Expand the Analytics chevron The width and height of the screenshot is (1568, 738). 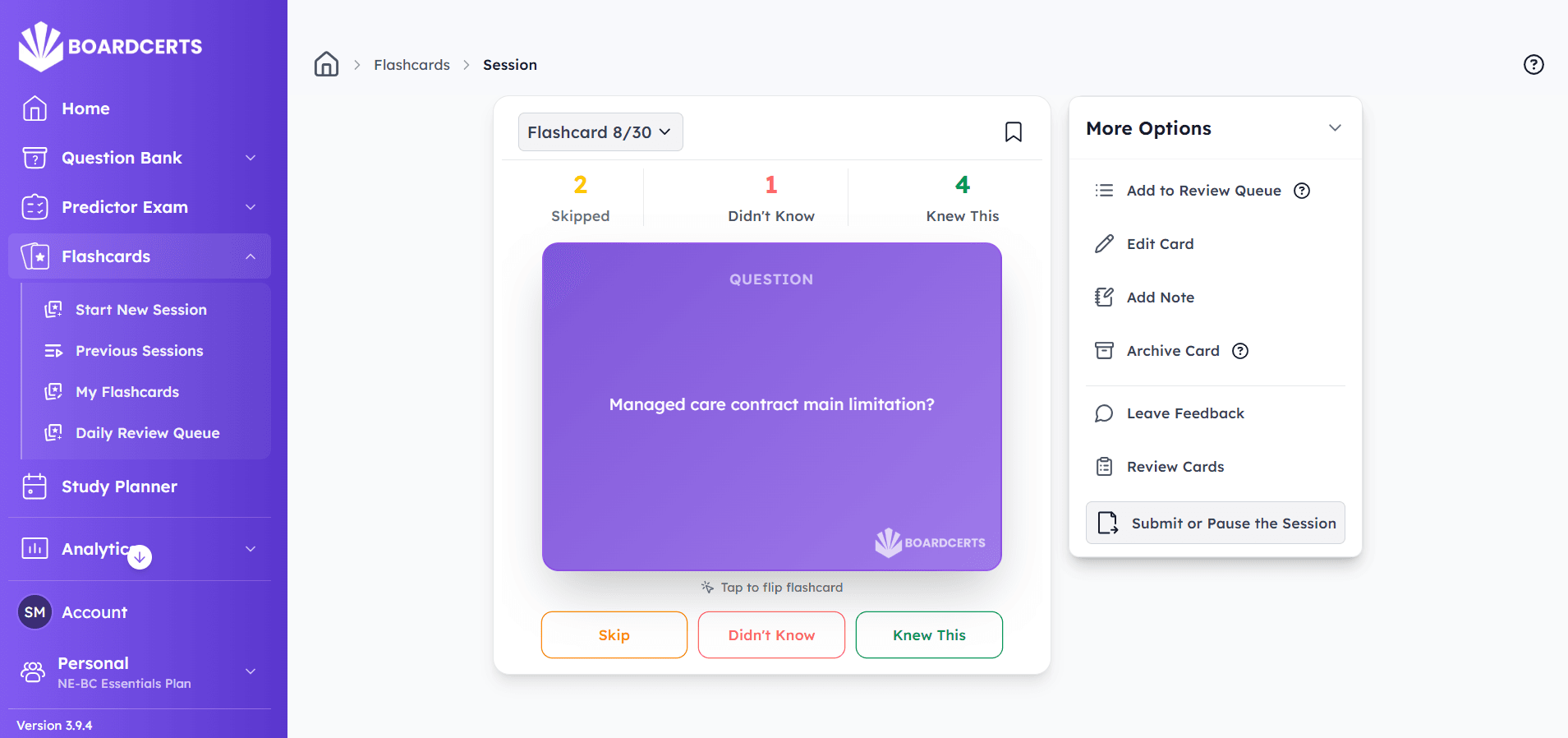pos(251,549)
